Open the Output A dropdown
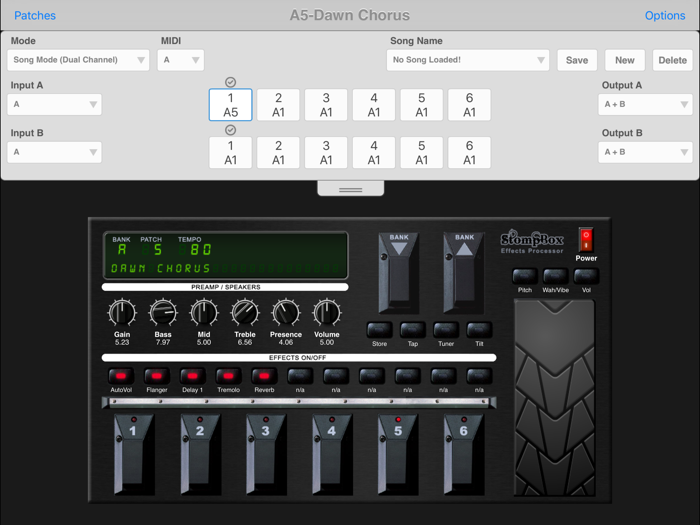This screenshot has width=700, height=525. pos(645,104)
